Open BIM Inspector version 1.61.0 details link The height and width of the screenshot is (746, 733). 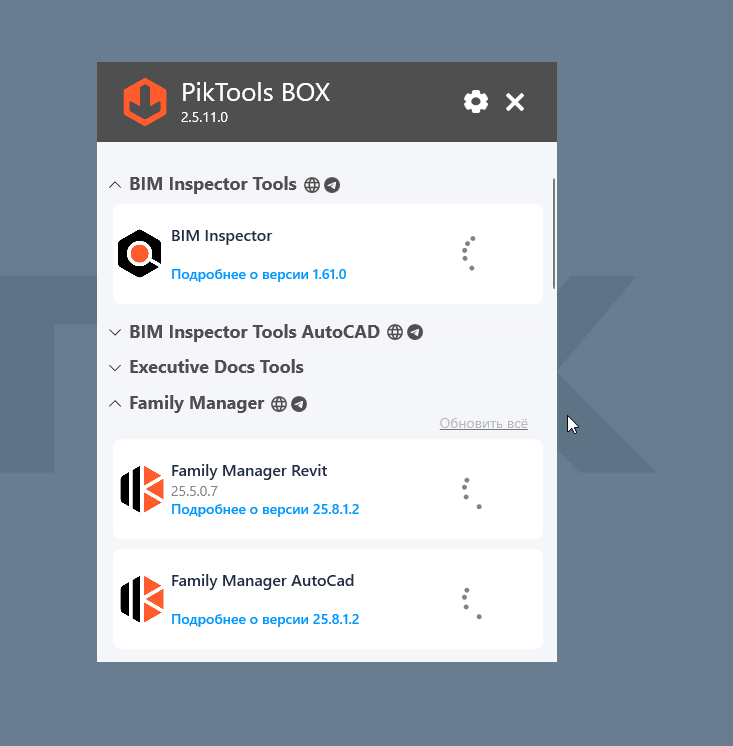tap(259, 275)
